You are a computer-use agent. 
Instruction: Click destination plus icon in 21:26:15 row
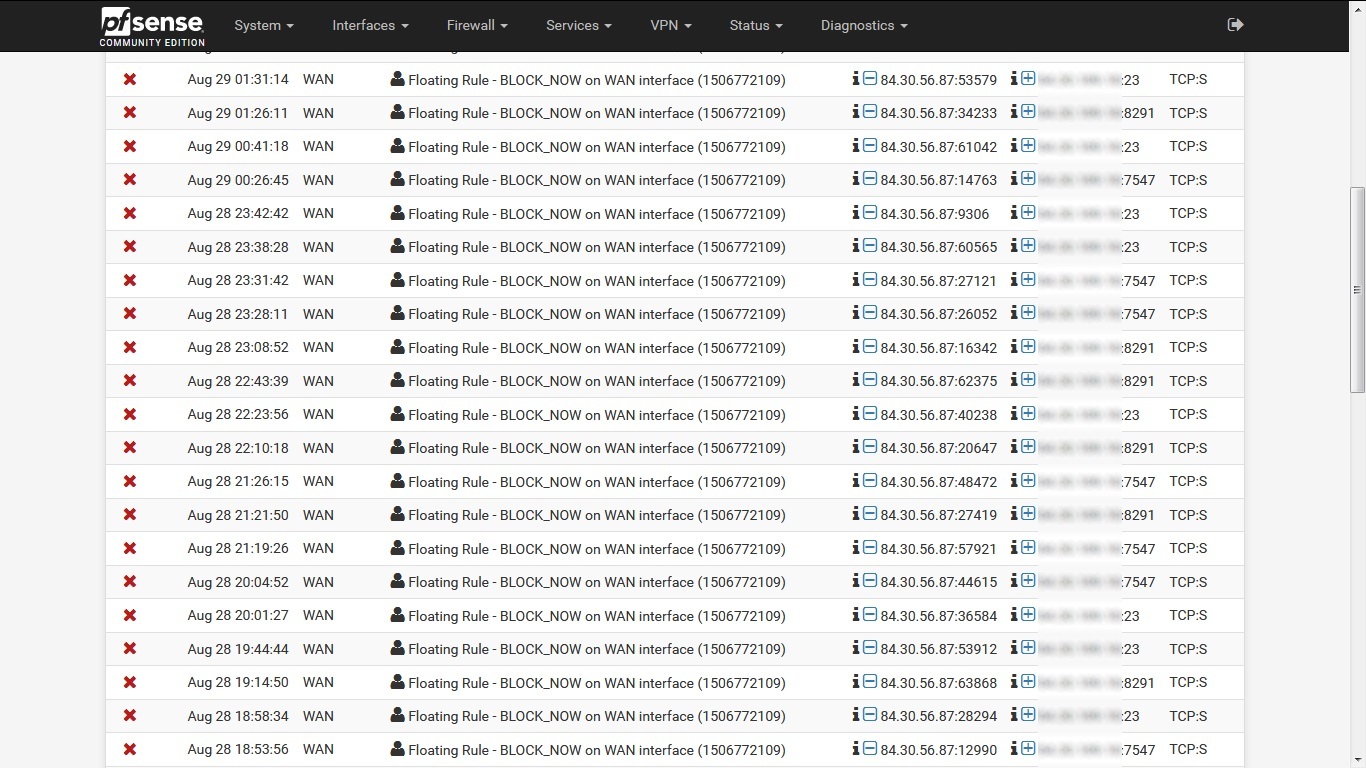[1028, 480]
